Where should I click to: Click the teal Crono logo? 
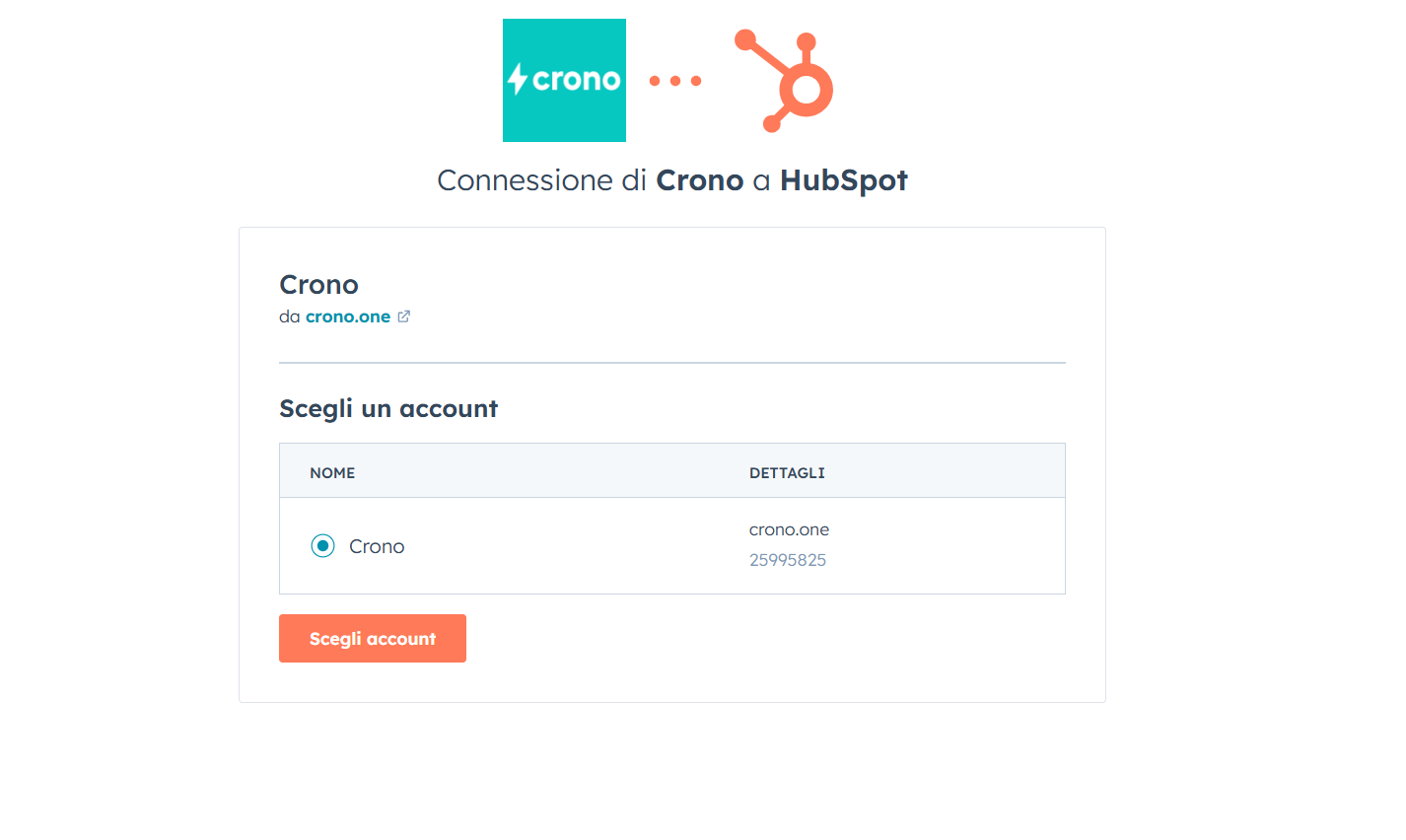point(564,80)
